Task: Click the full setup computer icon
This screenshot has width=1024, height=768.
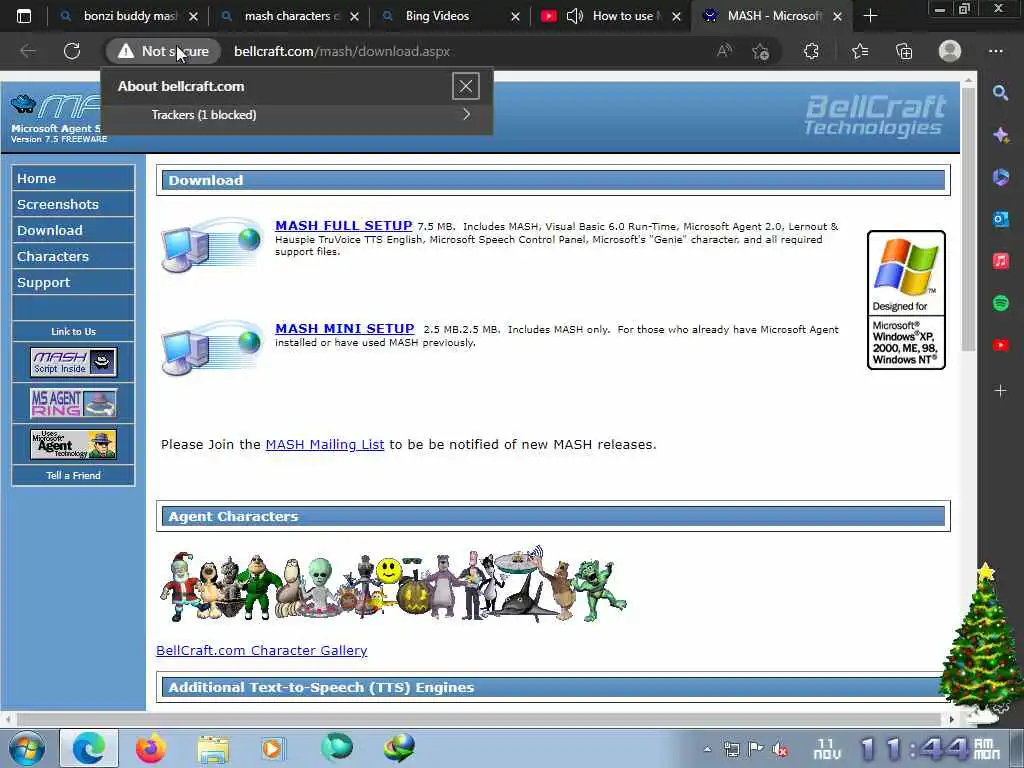Action: 212,245
